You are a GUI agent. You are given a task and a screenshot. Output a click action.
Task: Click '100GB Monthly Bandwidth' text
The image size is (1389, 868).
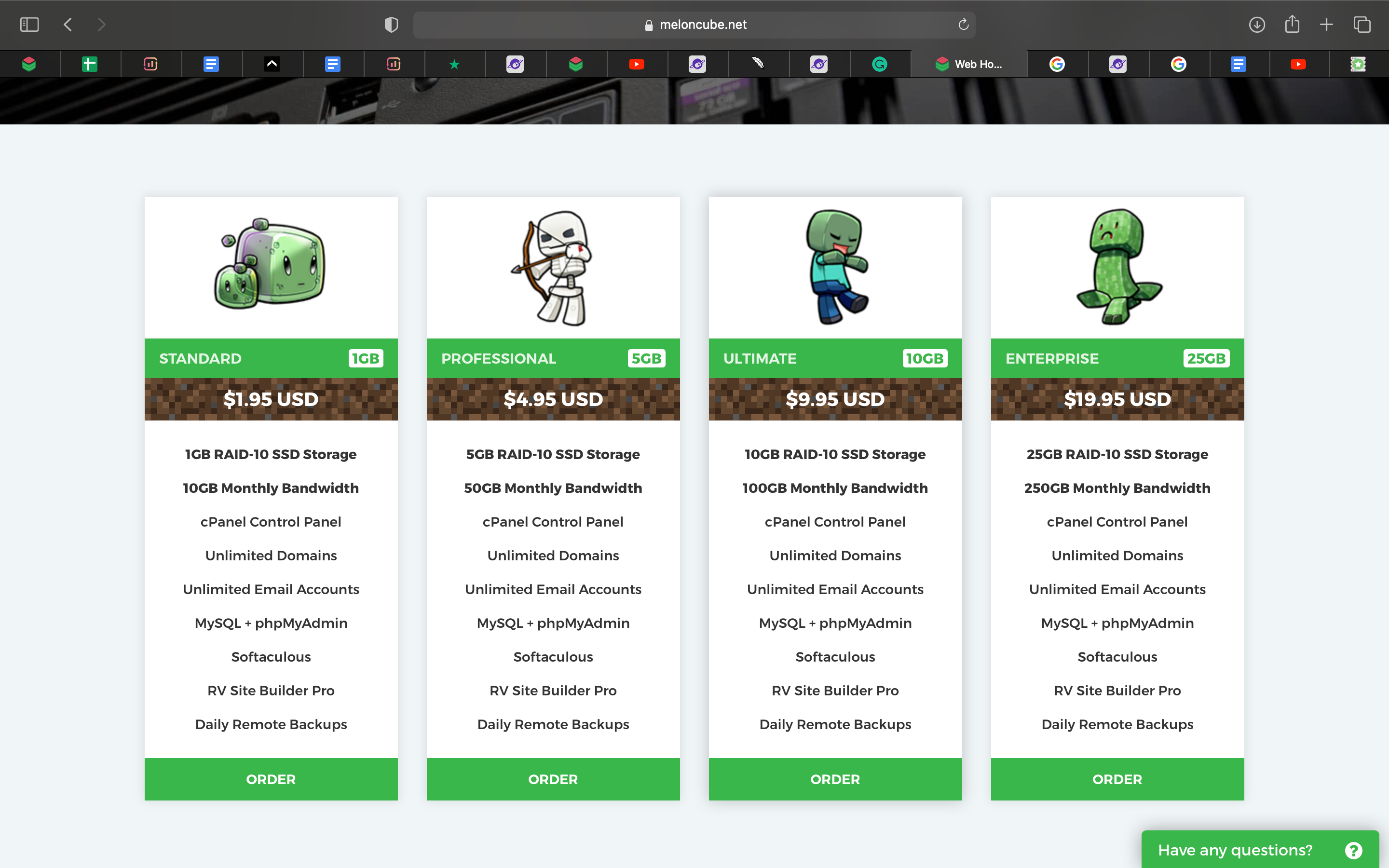(835, 488)
